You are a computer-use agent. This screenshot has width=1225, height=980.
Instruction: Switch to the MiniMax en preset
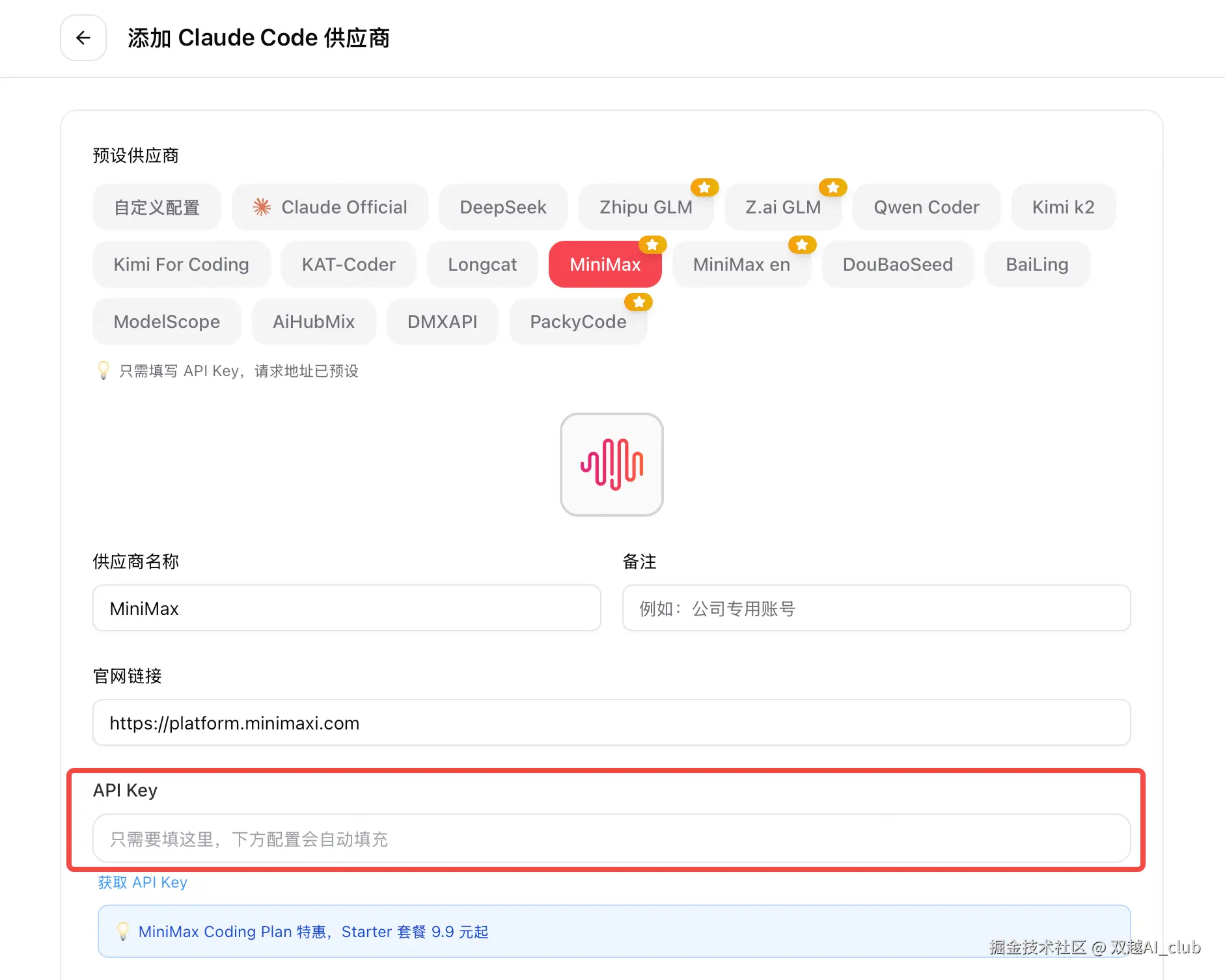coord(741,264)
